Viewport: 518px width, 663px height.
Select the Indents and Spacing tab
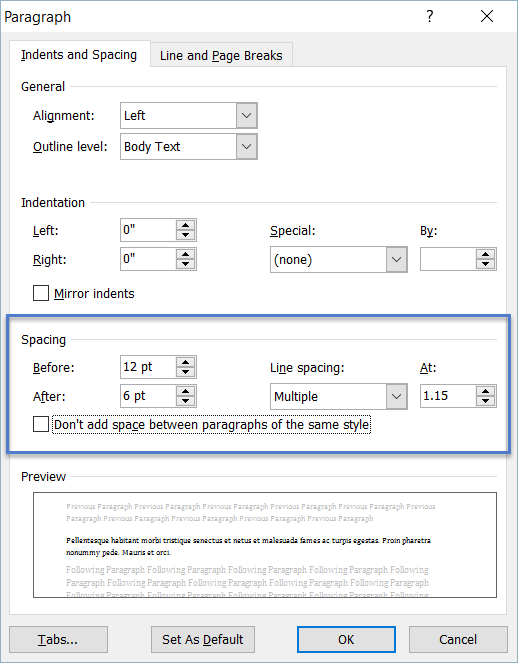(79, 55)
